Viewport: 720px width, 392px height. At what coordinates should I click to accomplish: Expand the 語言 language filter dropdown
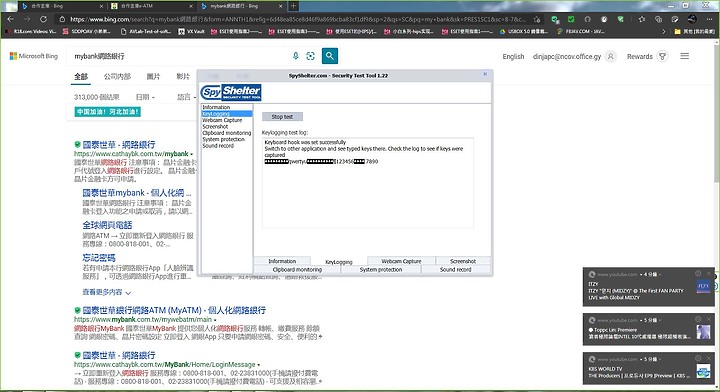pos(186,97)
